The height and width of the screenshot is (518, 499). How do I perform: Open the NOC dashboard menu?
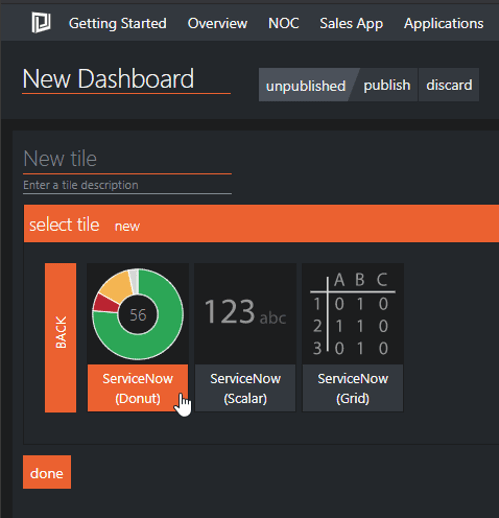[x=283, y=23]
